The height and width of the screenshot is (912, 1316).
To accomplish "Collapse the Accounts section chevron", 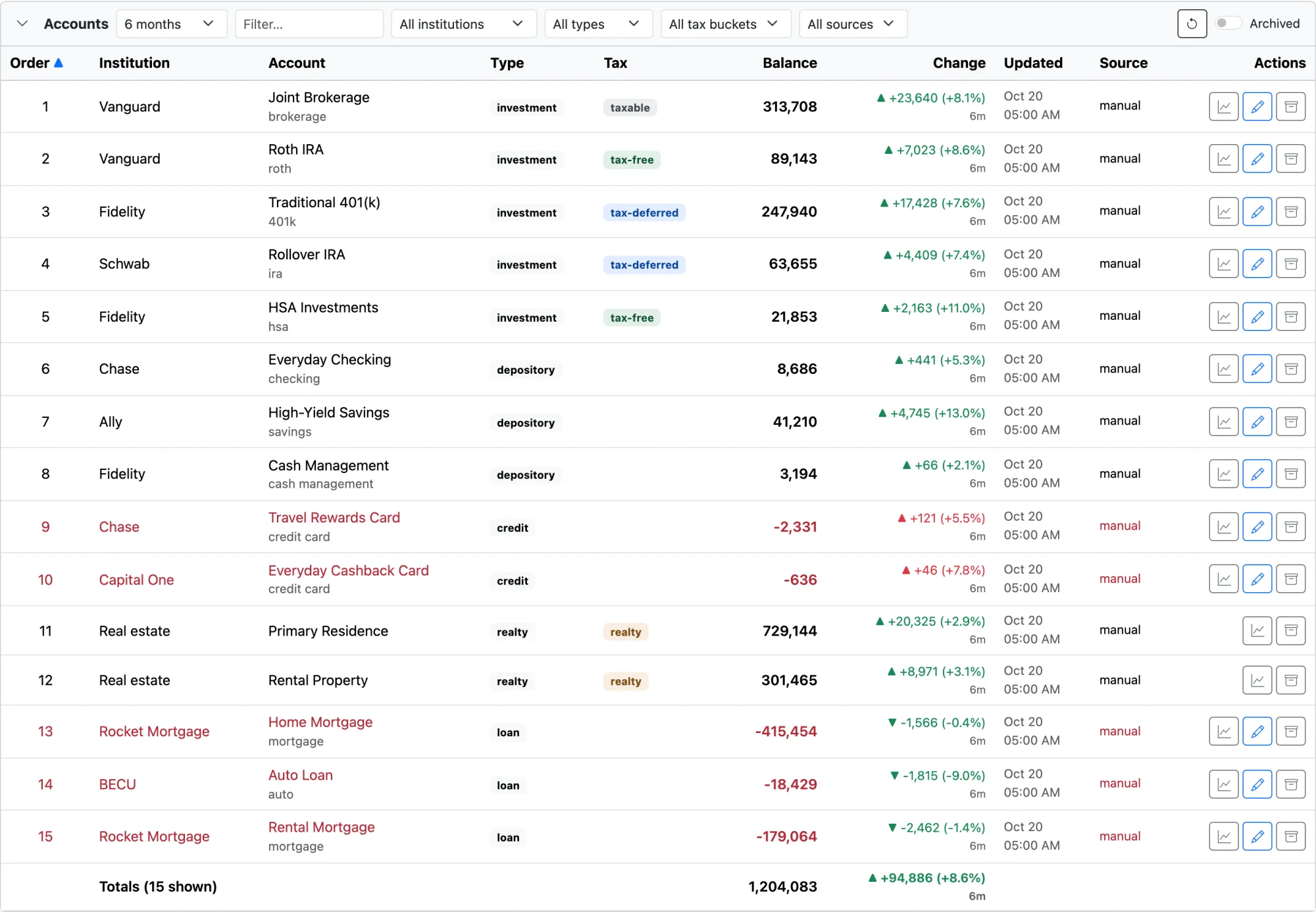I will point(22,24).
